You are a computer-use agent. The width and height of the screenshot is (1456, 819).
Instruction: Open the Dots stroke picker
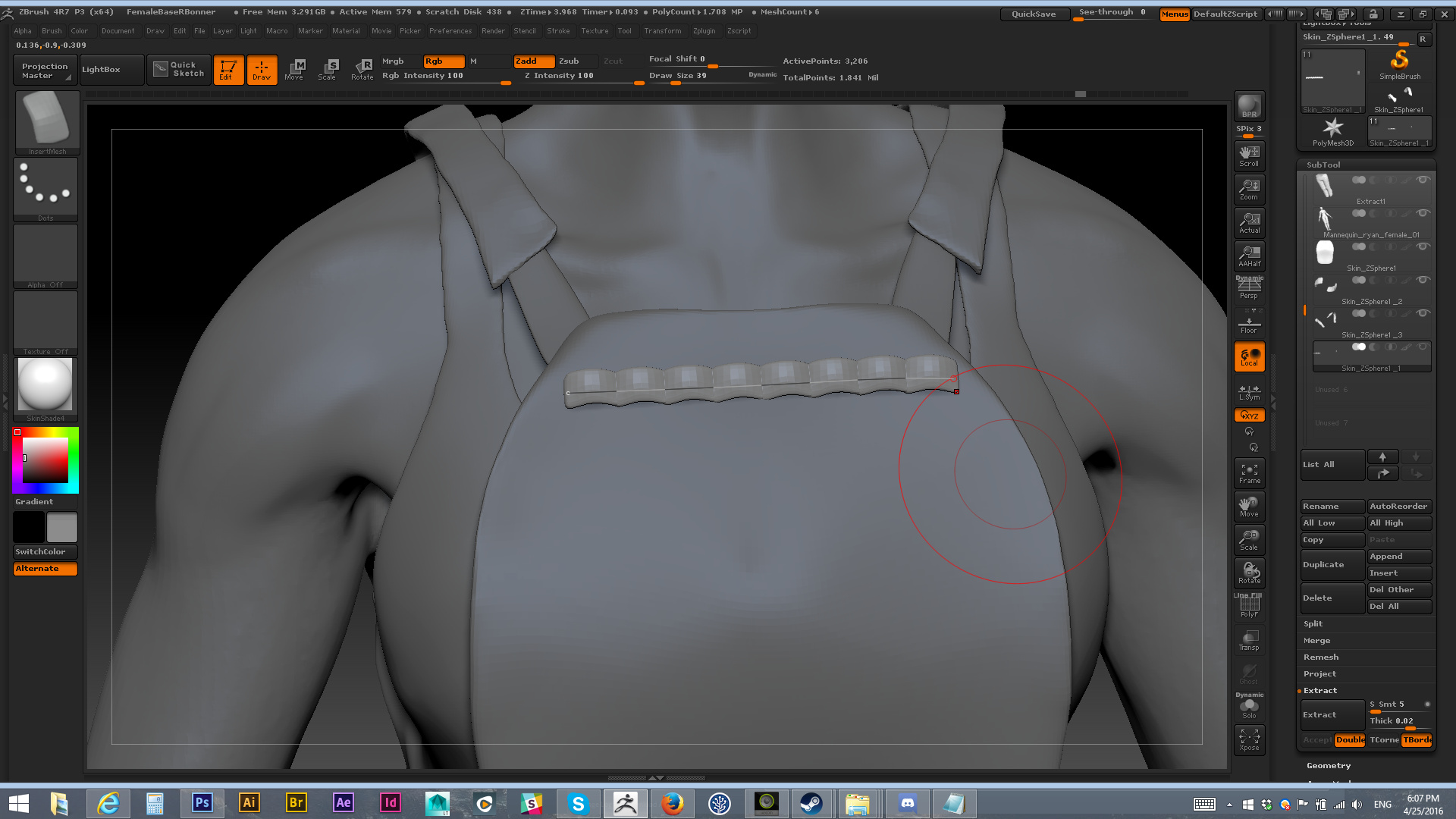click(45, 190)
